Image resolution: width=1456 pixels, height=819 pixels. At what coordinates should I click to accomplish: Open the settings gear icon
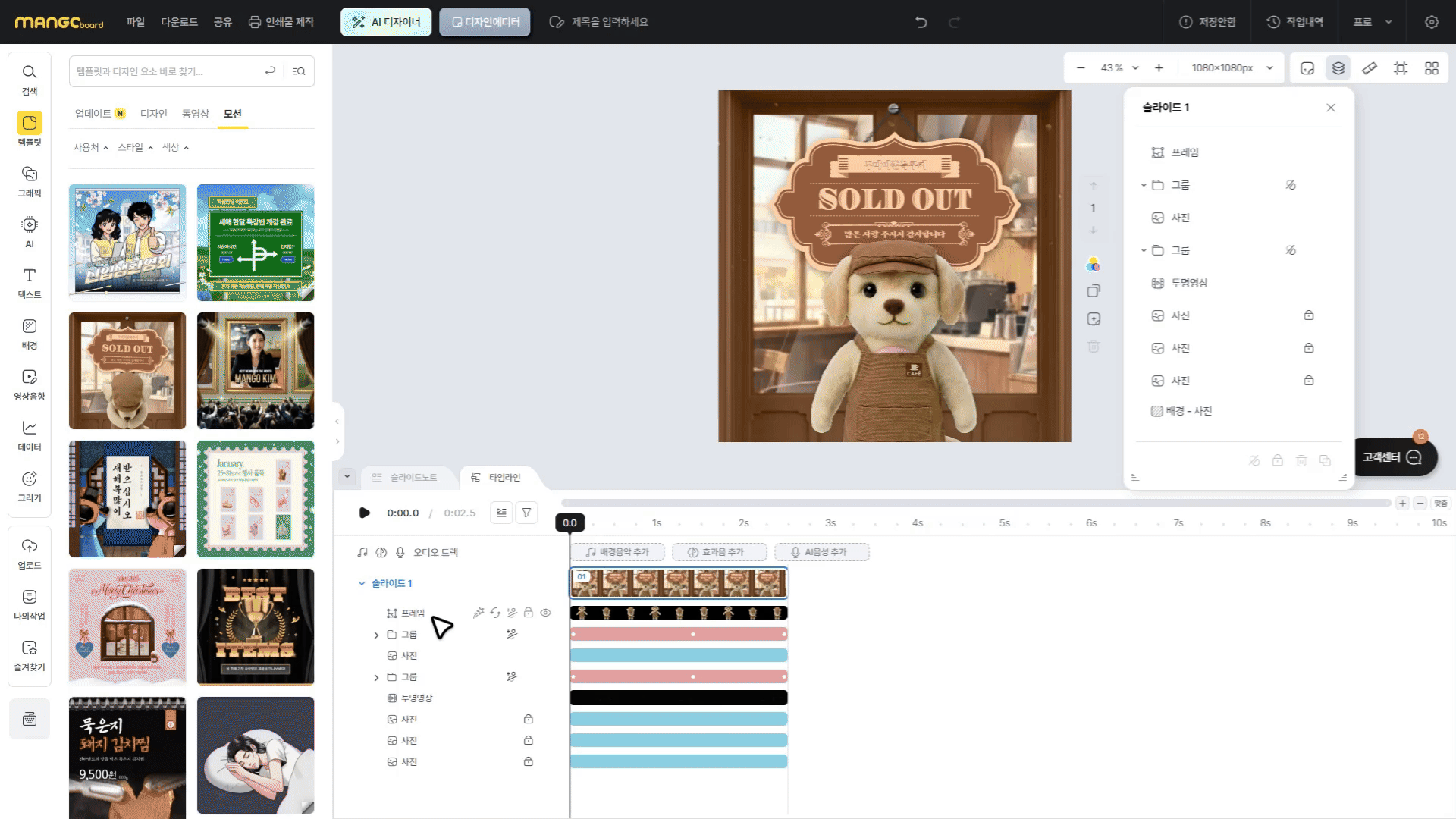[x=1432, y=22]
